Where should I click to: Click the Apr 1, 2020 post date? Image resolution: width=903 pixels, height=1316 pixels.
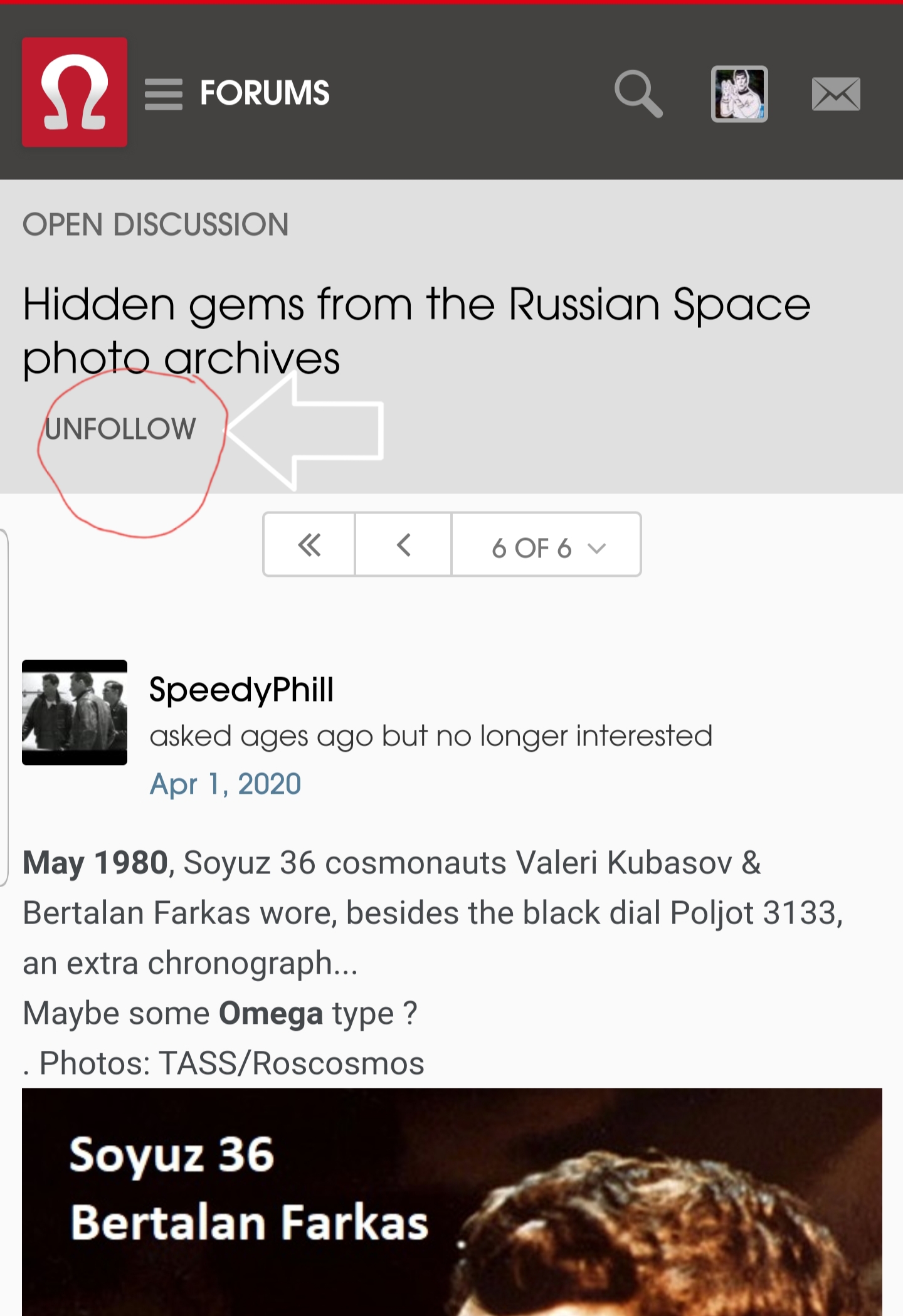(225, 784)
